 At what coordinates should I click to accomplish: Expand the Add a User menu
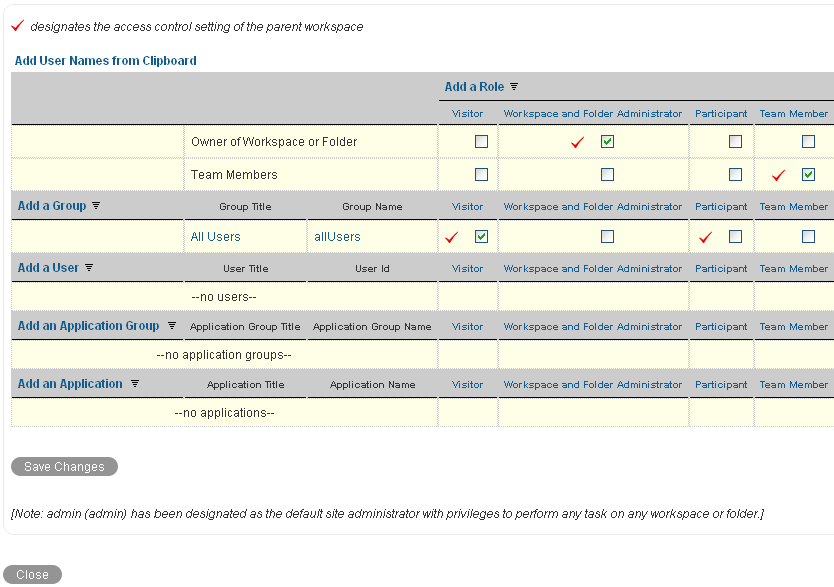(55, 268)
